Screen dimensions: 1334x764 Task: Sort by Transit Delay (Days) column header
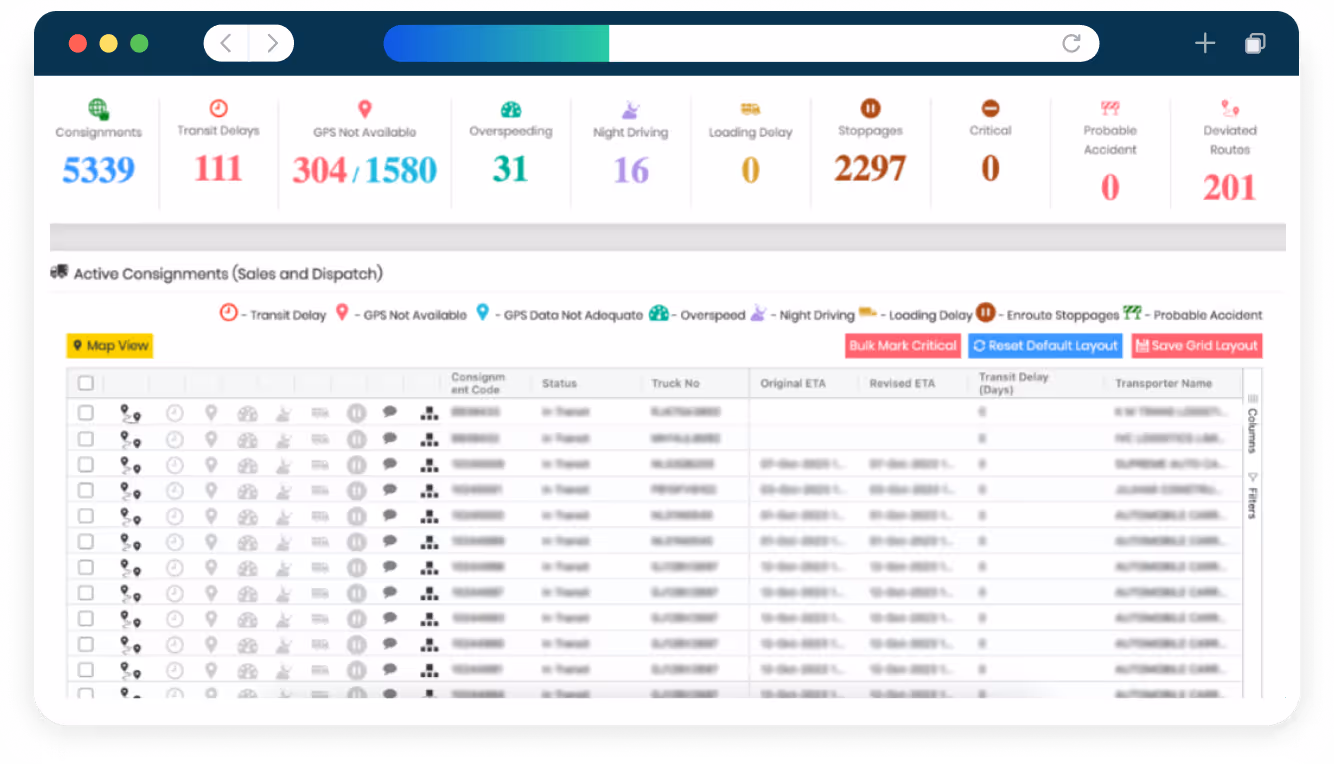point(1012,383)
